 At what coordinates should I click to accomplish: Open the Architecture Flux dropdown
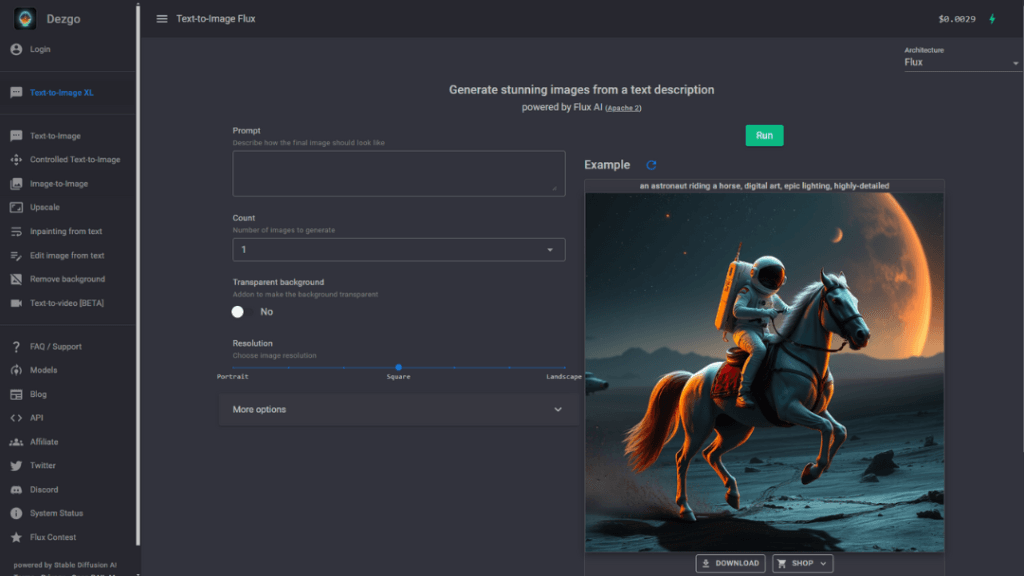click(961, 62)
